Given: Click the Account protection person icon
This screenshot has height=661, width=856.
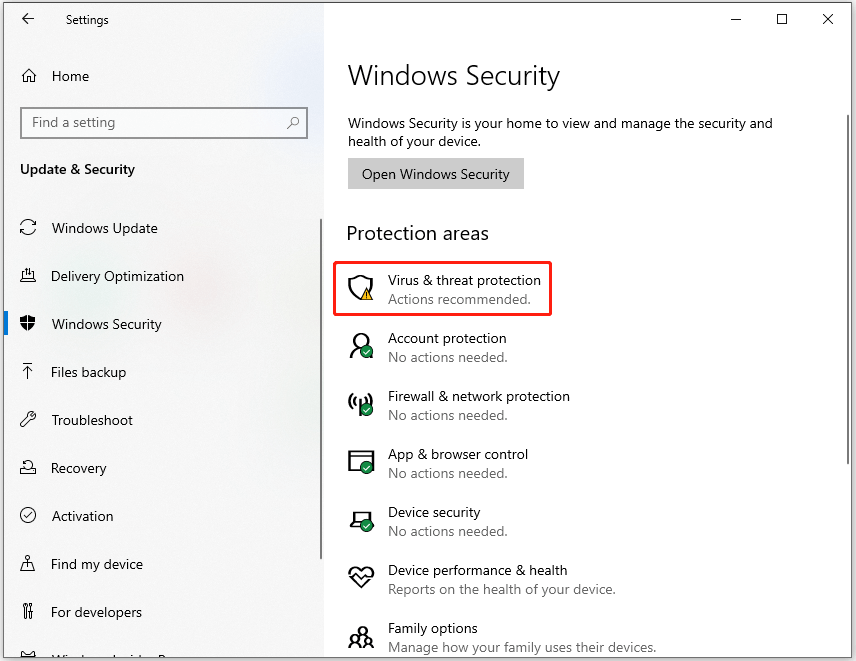Looking at the screenshot, I should (x=361, y=346).
